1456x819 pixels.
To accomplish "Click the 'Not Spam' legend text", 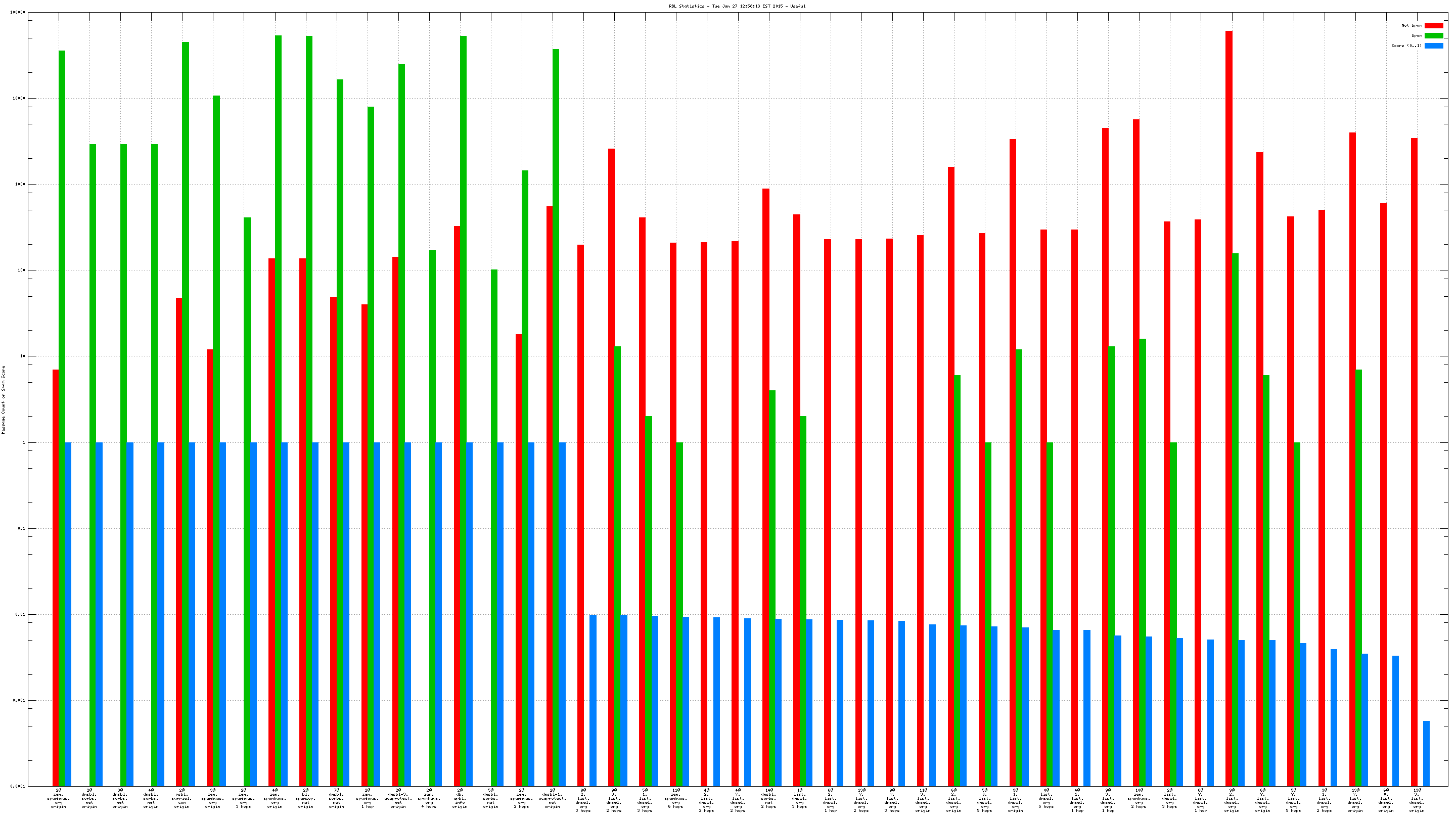I will [x=1412, y=25].
